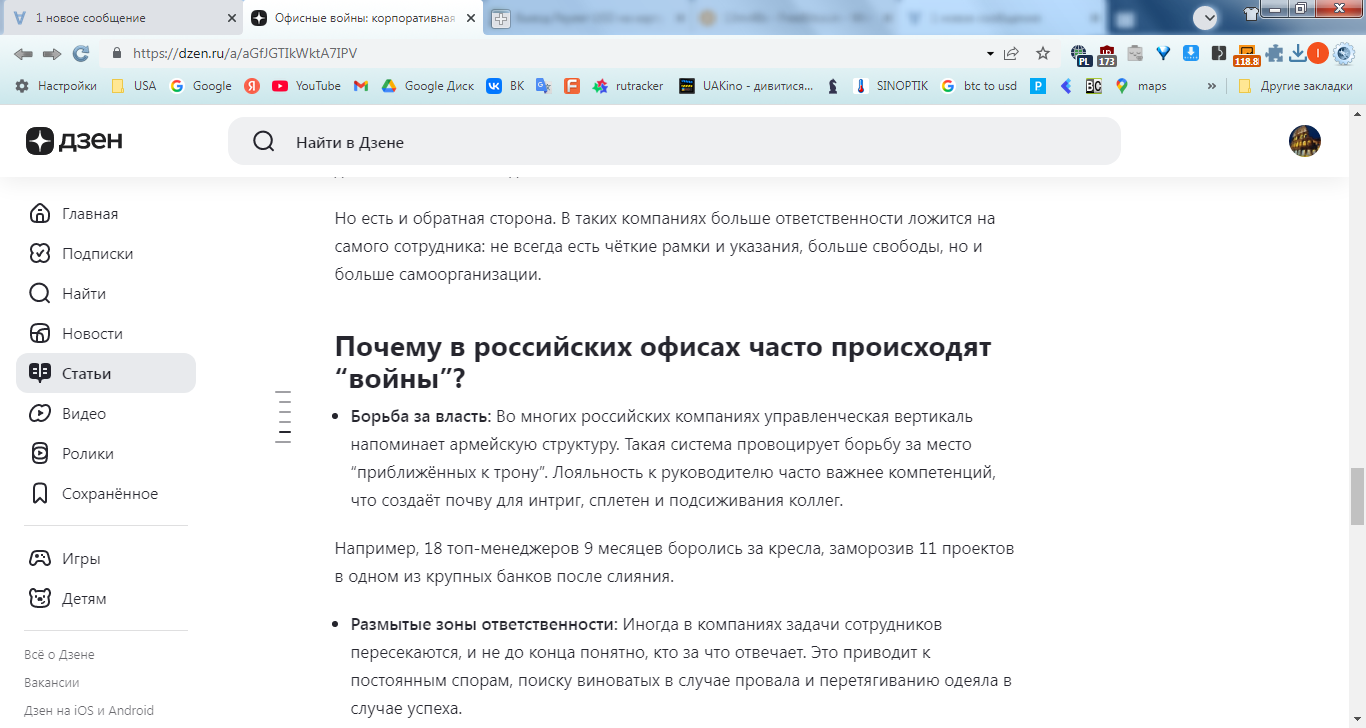Viewport: 1366px width, 728px height.
Task: Go forward using browser forward arrow
Action: click(x=52, y=53)
